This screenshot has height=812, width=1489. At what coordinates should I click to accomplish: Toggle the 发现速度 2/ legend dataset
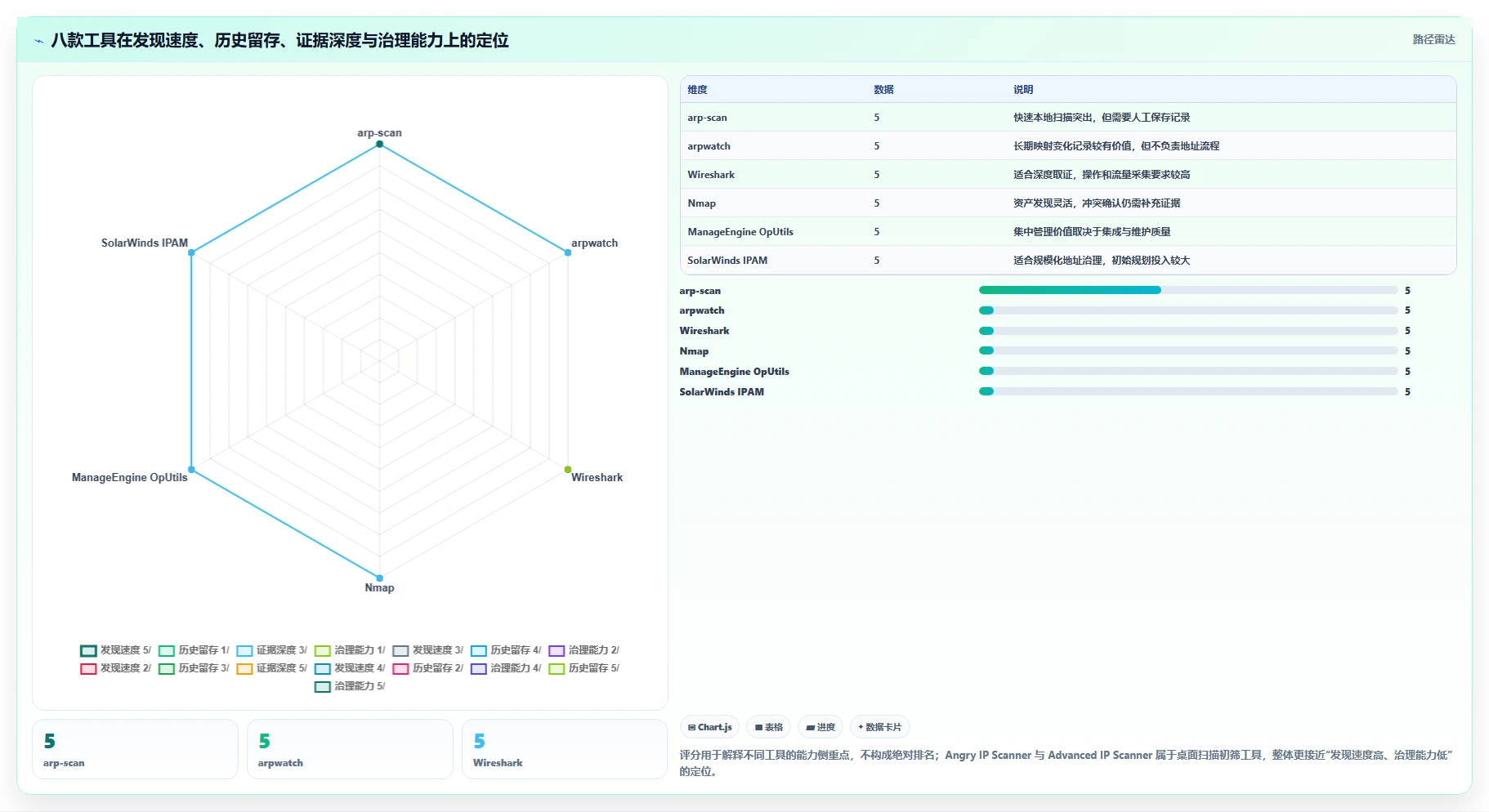pos(115,668)
